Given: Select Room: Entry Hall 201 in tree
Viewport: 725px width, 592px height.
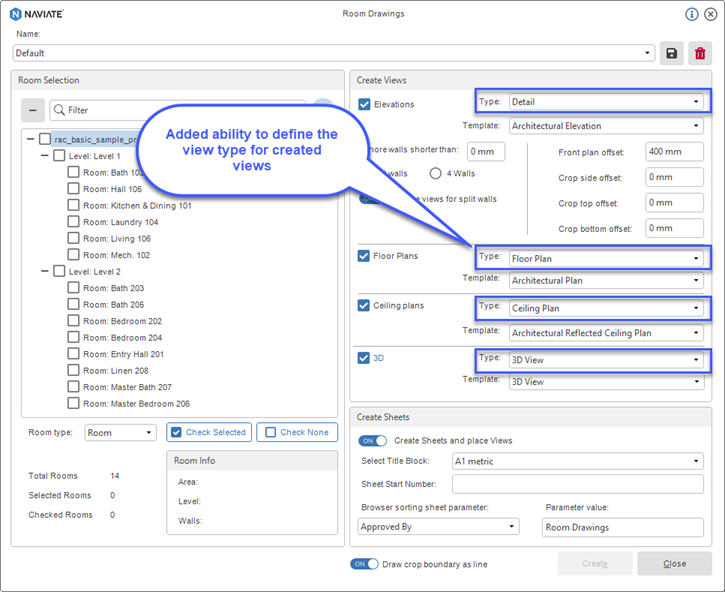Looking at the screenshot, I should click(123, 354).
